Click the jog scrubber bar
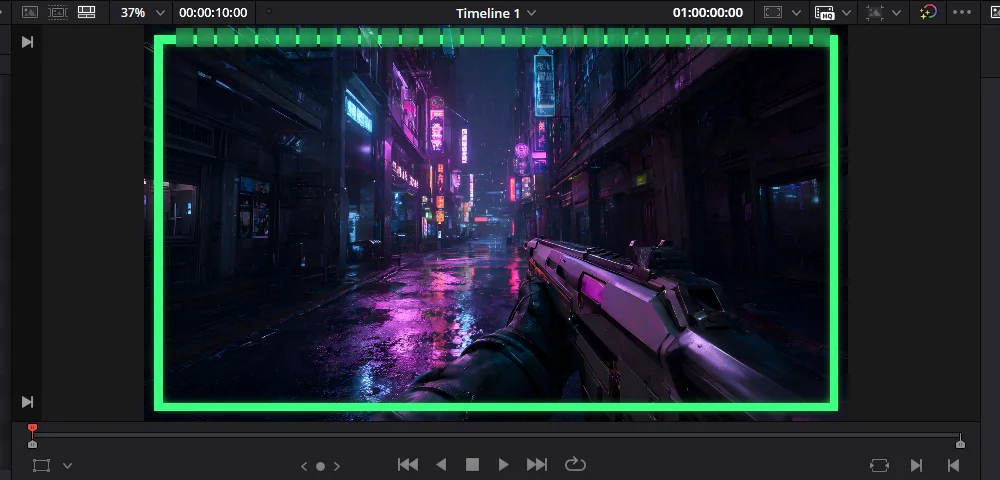This screenshot has width=1000, height=480. pyautogui.click(x=496, y=435)
